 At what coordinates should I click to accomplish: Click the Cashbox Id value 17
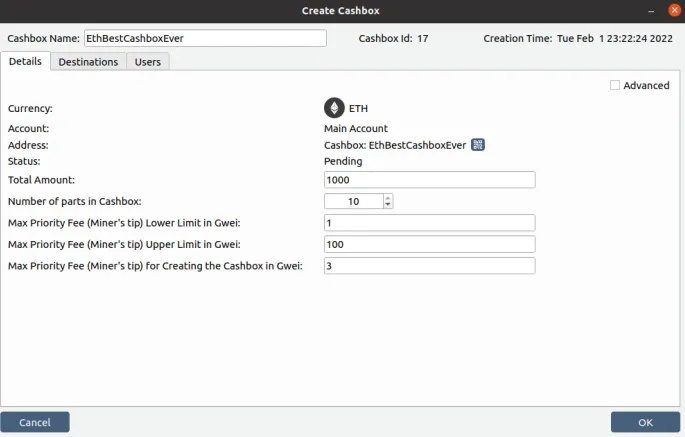coord(422,38)
